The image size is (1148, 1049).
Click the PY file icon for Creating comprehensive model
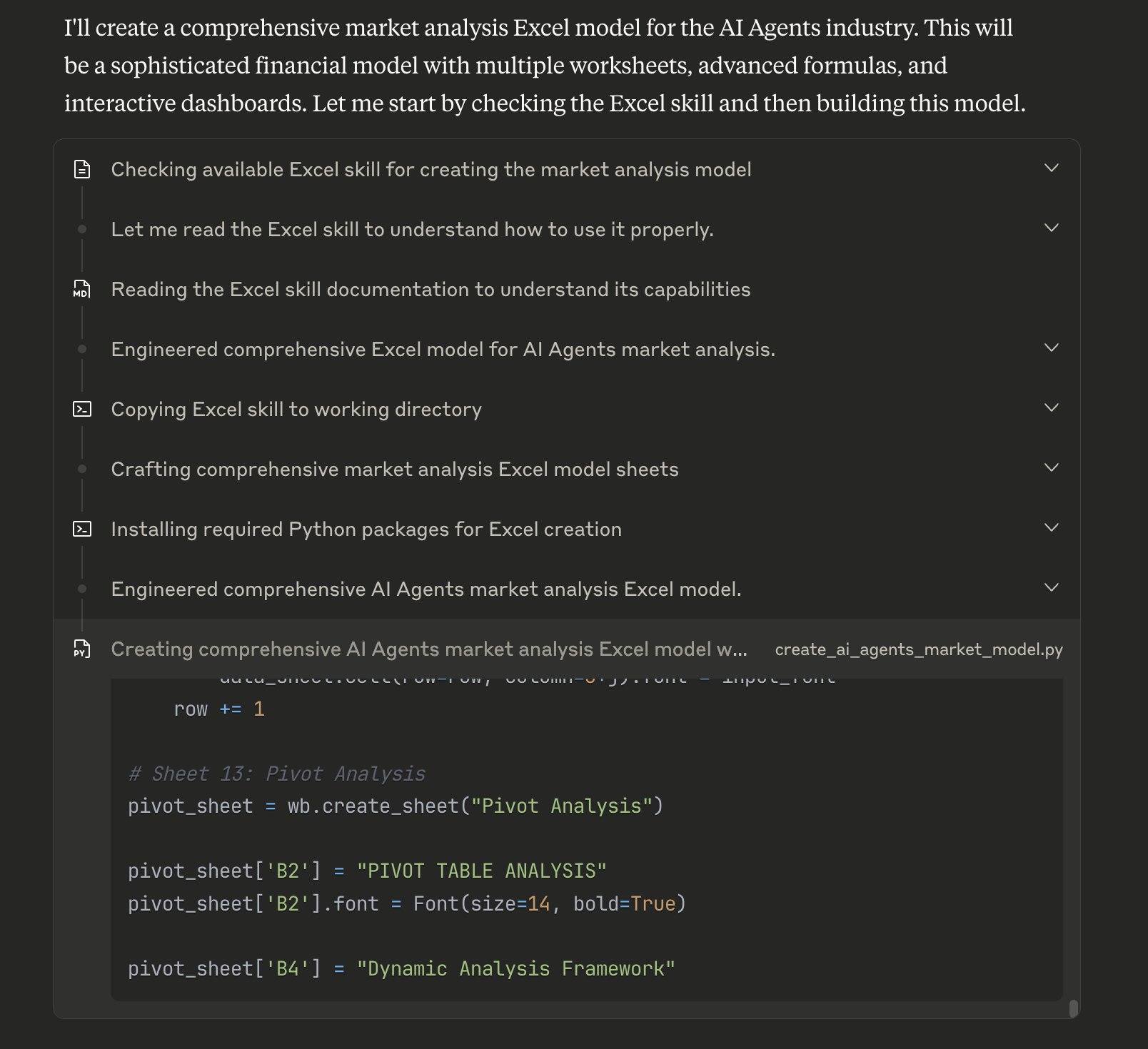[x=82, y=649]
